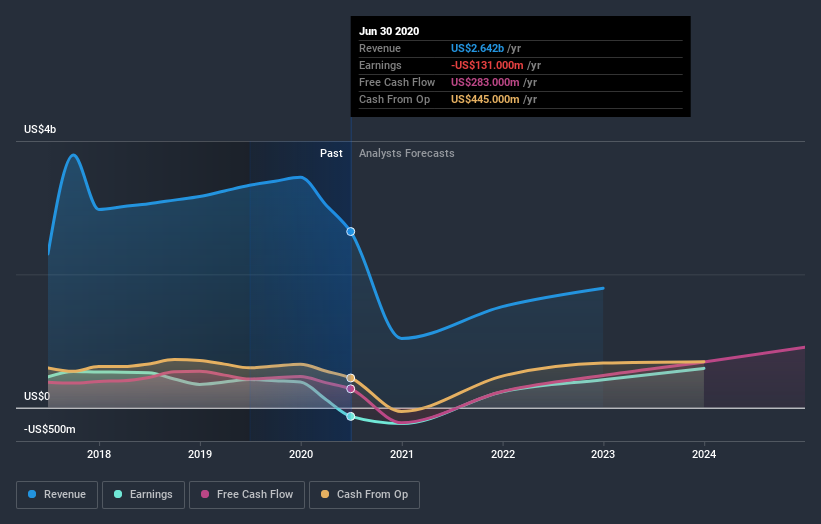Click the 2023 x-axis label
The width and height of the screenshot is (821, 524).
[x=603, y=454]
